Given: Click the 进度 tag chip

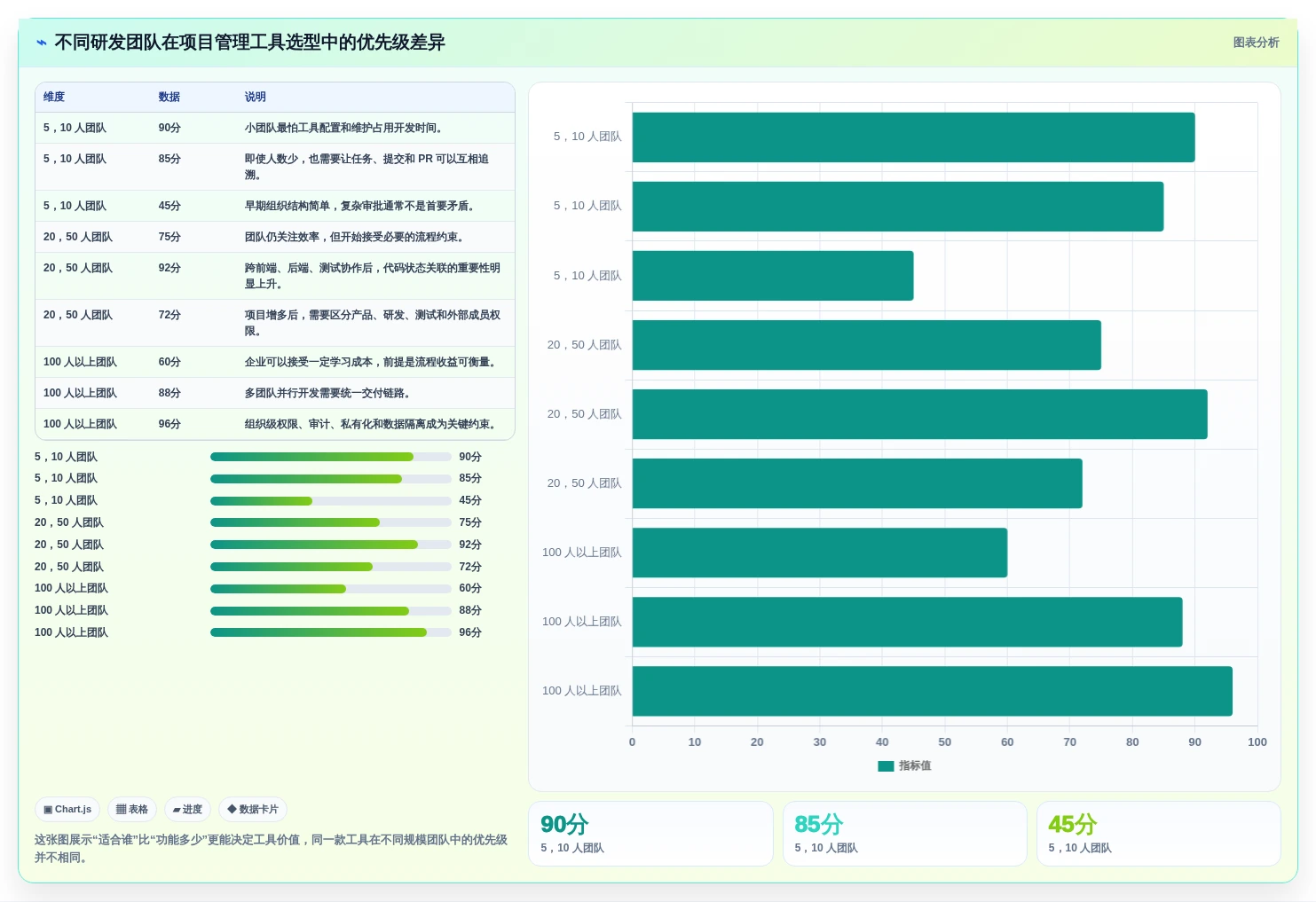Looking at the screenshot, I should [x=187, y=809].
